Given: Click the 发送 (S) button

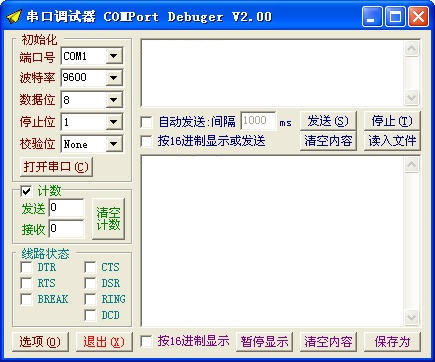Looking at the screenshot, I should [x=328, y=121].
